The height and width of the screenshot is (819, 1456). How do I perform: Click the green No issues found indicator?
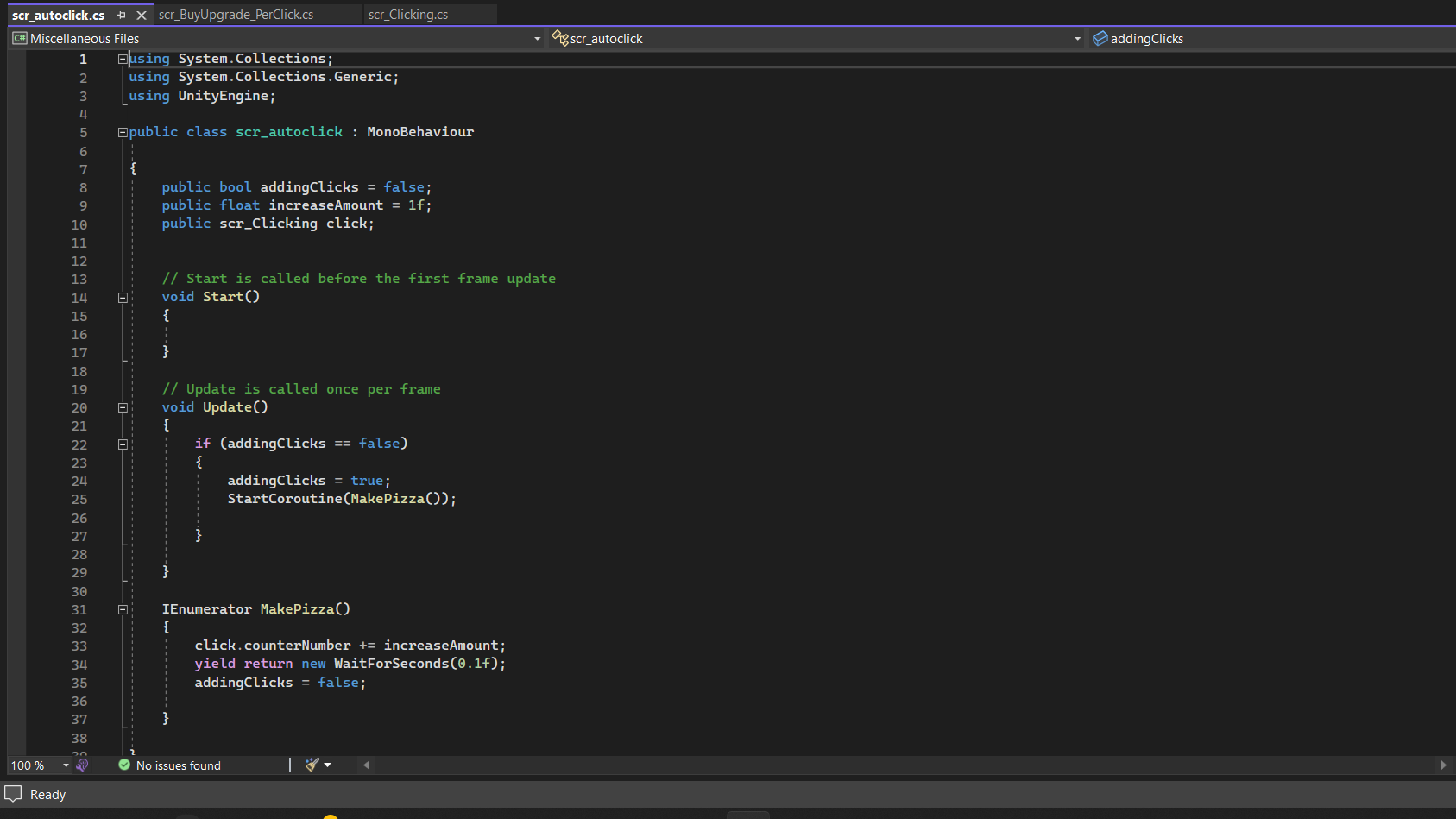point(124,765)
